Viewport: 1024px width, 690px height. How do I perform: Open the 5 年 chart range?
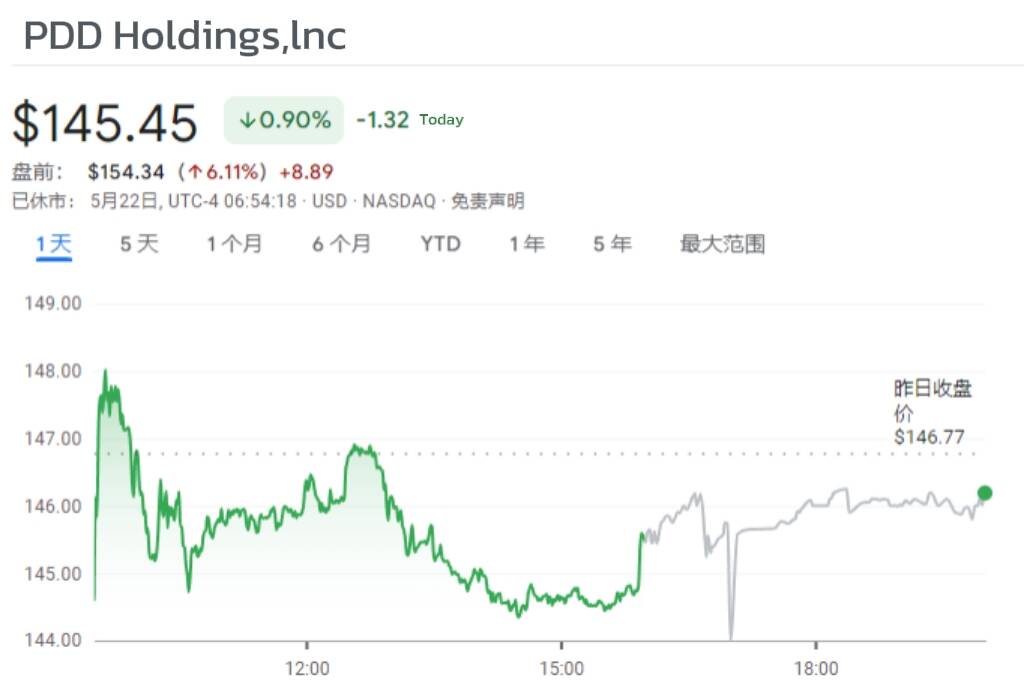[612, 244]
